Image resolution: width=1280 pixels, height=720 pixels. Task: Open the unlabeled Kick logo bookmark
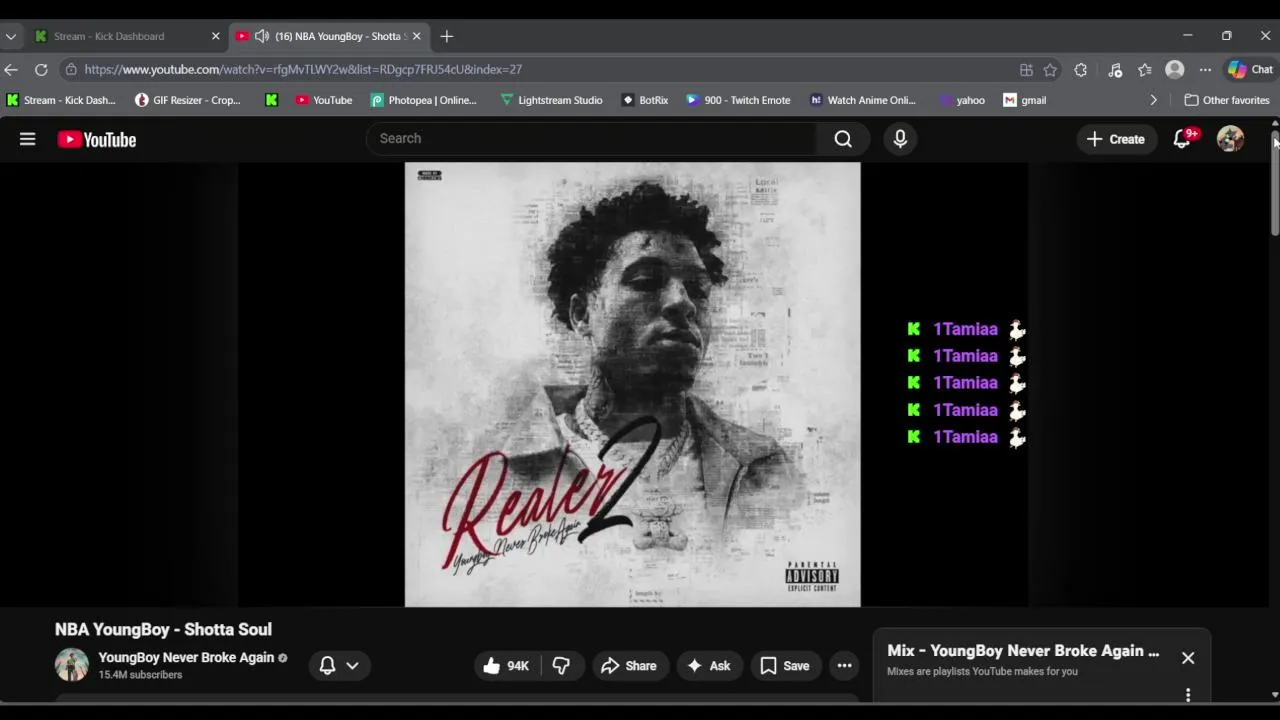pos(271,100)
